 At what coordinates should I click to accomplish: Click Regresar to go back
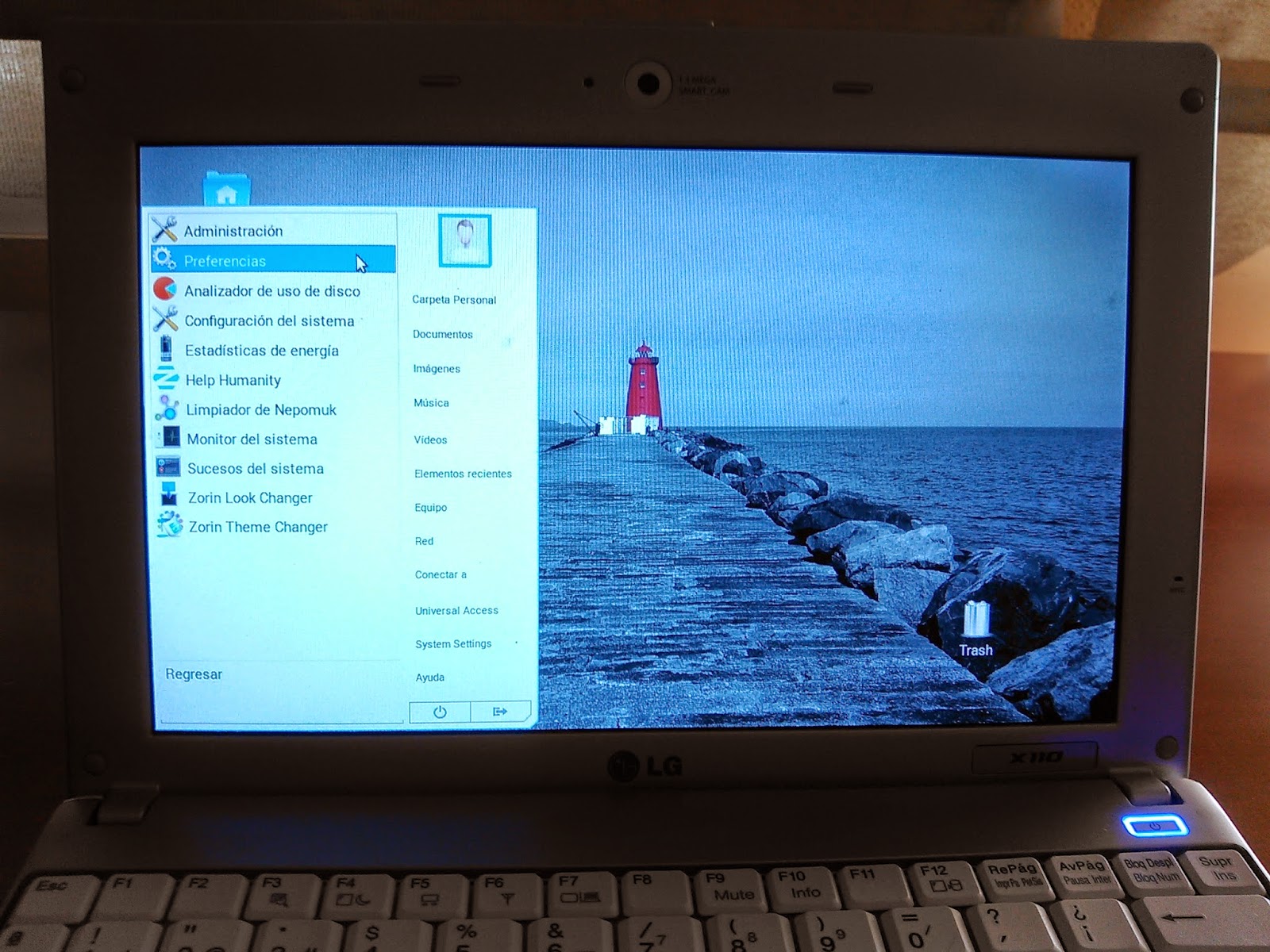coord(194,674)
